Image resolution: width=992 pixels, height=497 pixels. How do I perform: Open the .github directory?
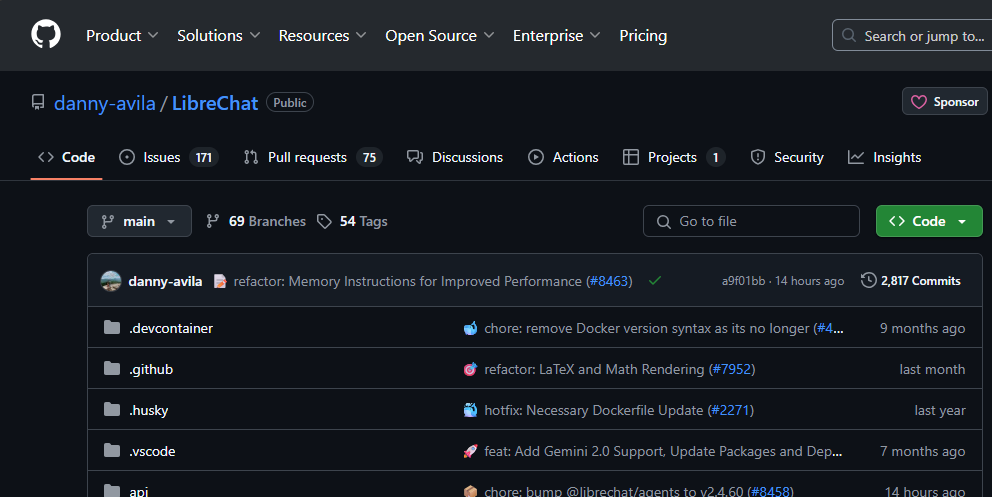151,369
